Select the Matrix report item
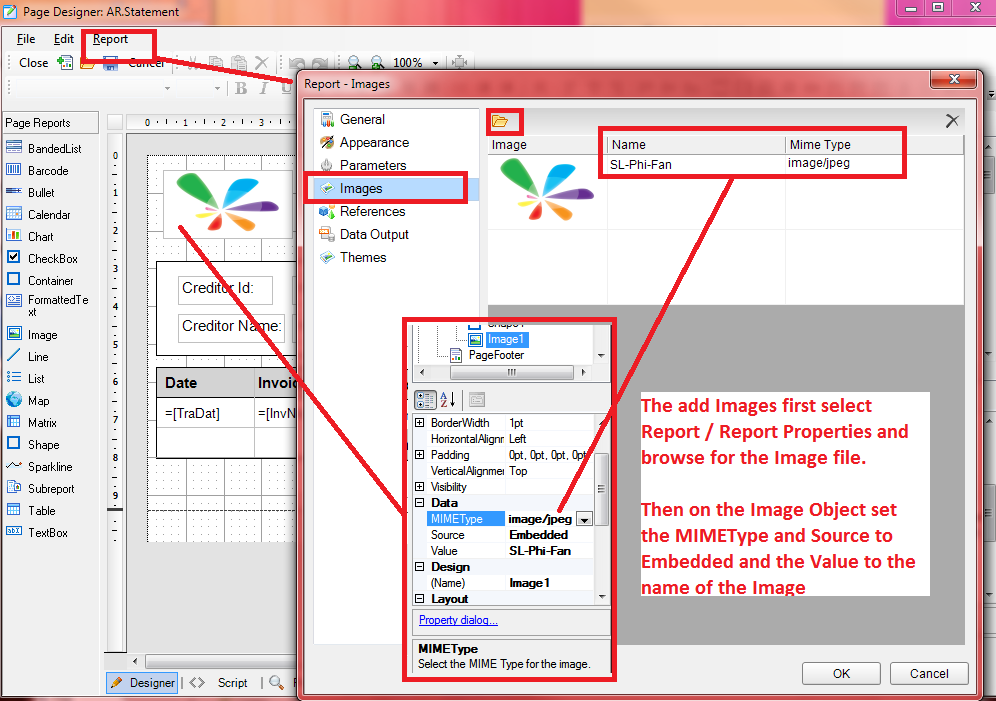Screen dimensions: 996x701 32,423
